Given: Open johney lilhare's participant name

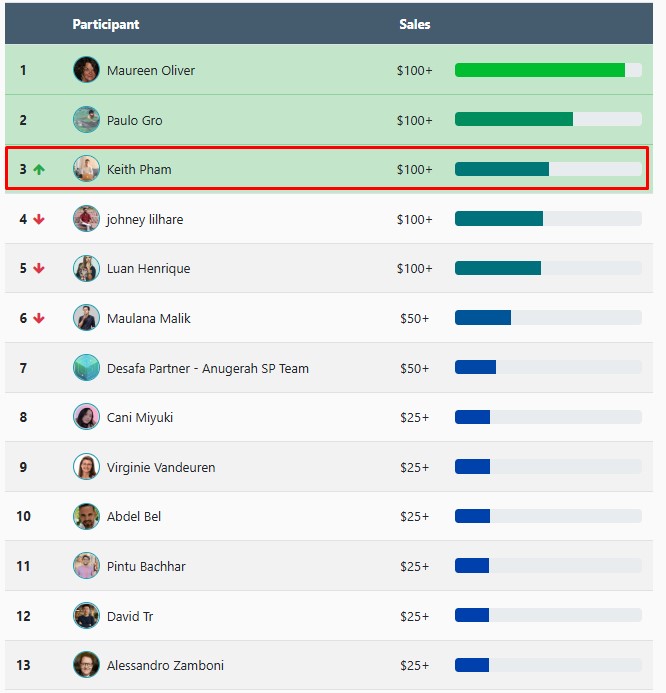Looking at the screenshot, I should [145, 219].
